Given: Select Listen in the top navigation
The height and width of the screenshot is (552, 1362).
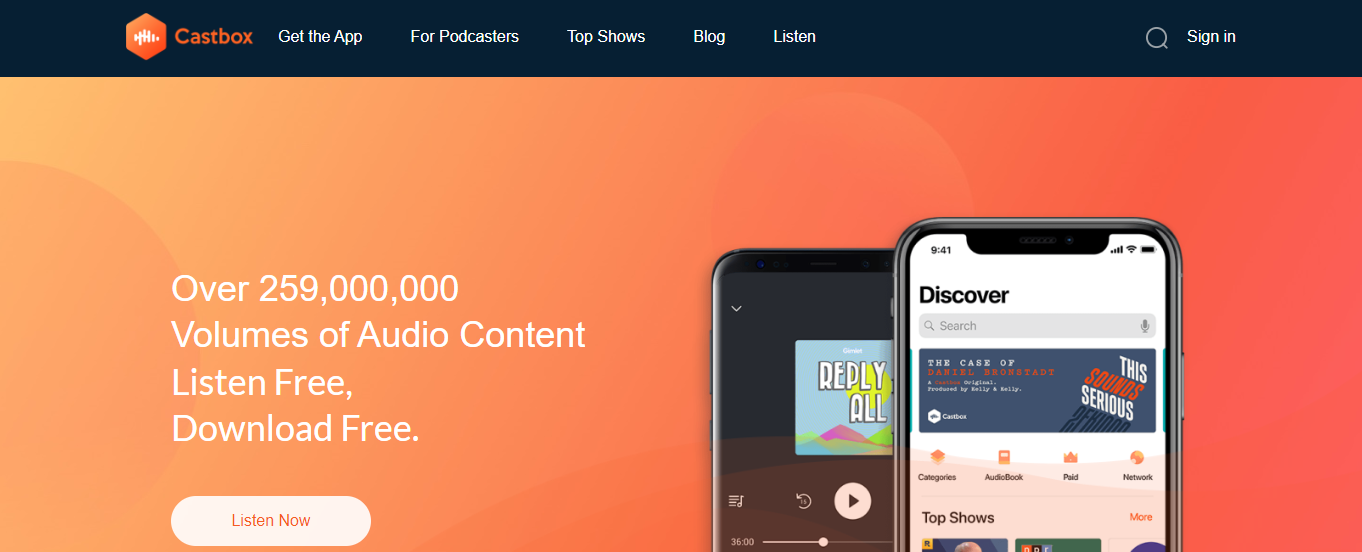Looking at the screenshot, I should (x=794, y=37).
